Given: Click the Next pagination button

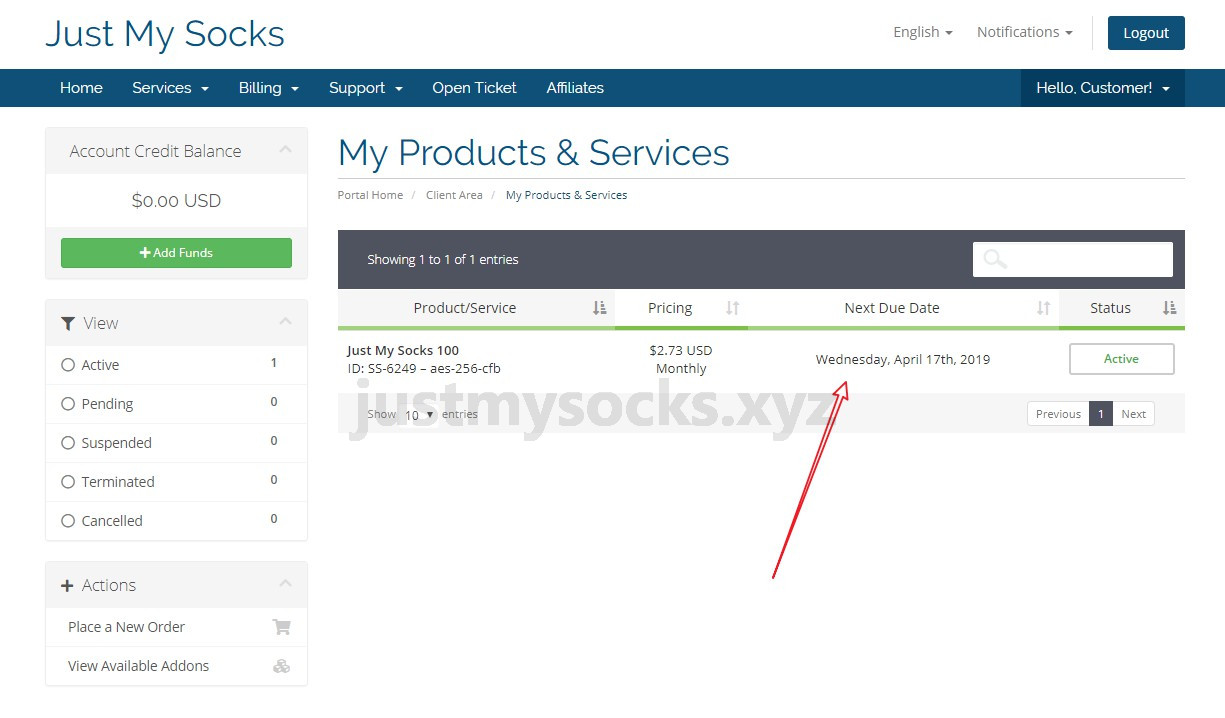Looking at the screenshot, I should tap(1133, 414).
